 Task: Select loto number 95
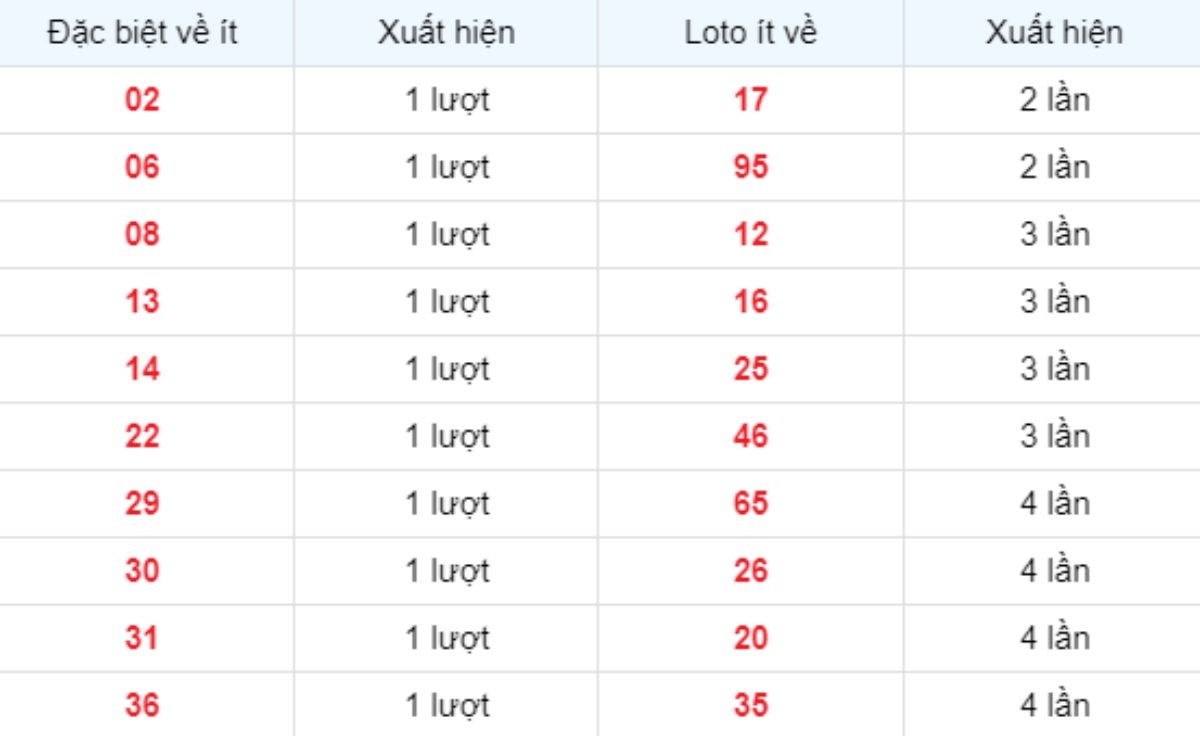pyautogui.click(x=750, y=167)
